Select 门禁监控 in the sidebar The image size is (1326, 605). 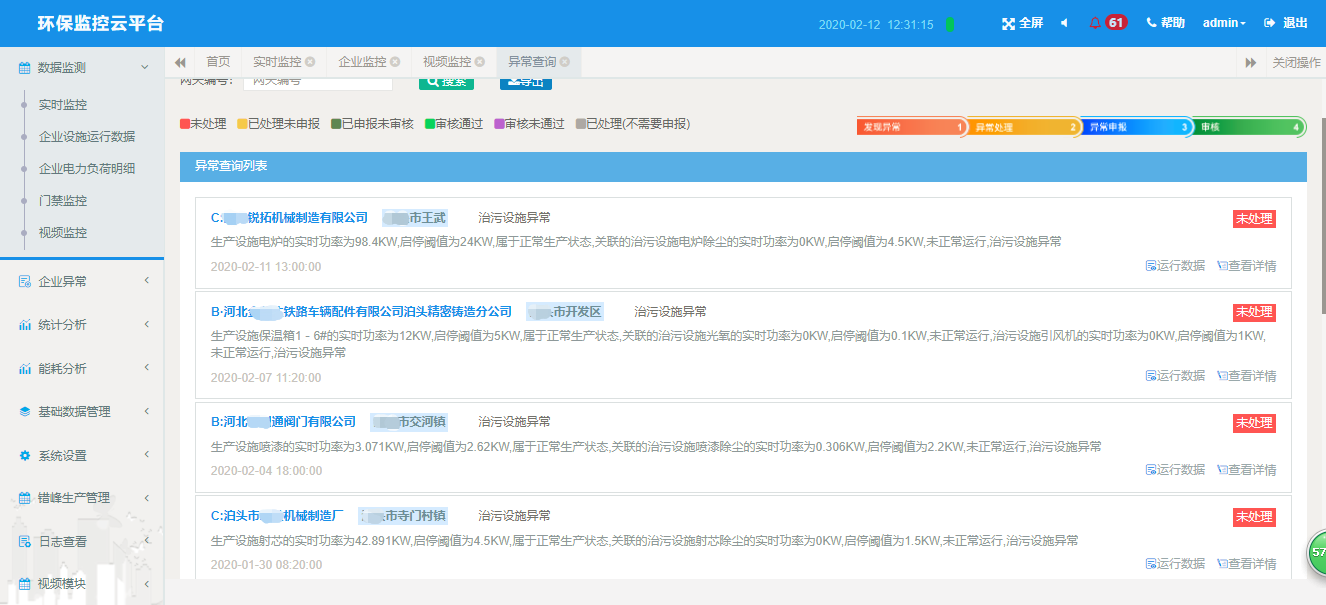(63, 201)
